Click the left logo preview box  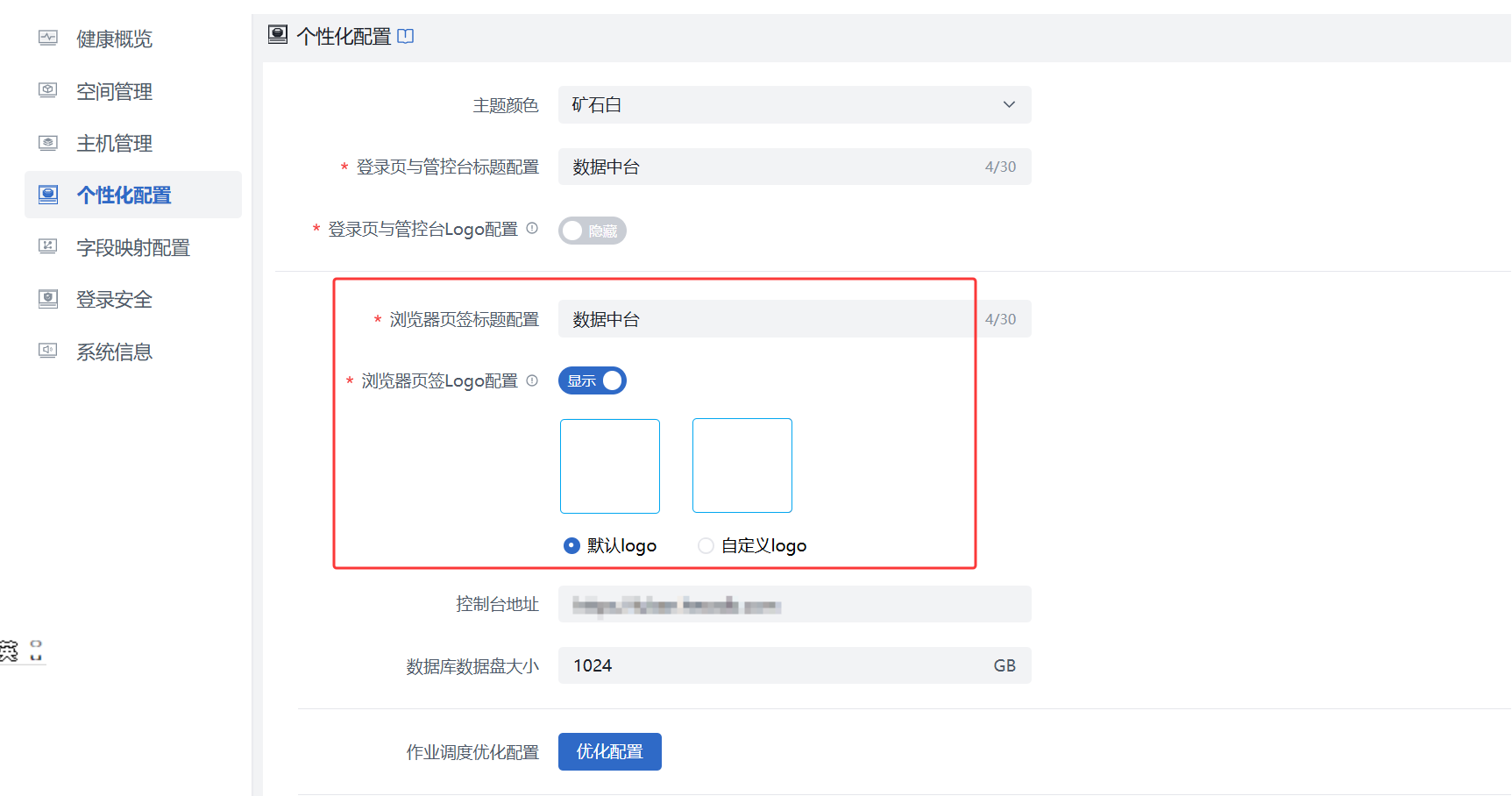610,466
